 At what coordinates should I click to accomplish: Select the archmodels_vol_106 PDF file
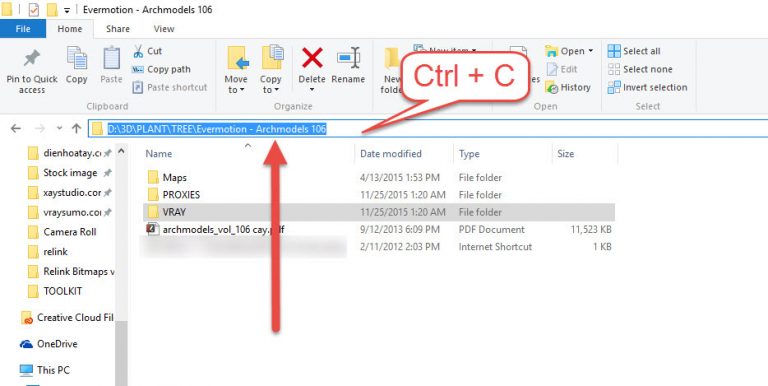click(x=216, y=229)
